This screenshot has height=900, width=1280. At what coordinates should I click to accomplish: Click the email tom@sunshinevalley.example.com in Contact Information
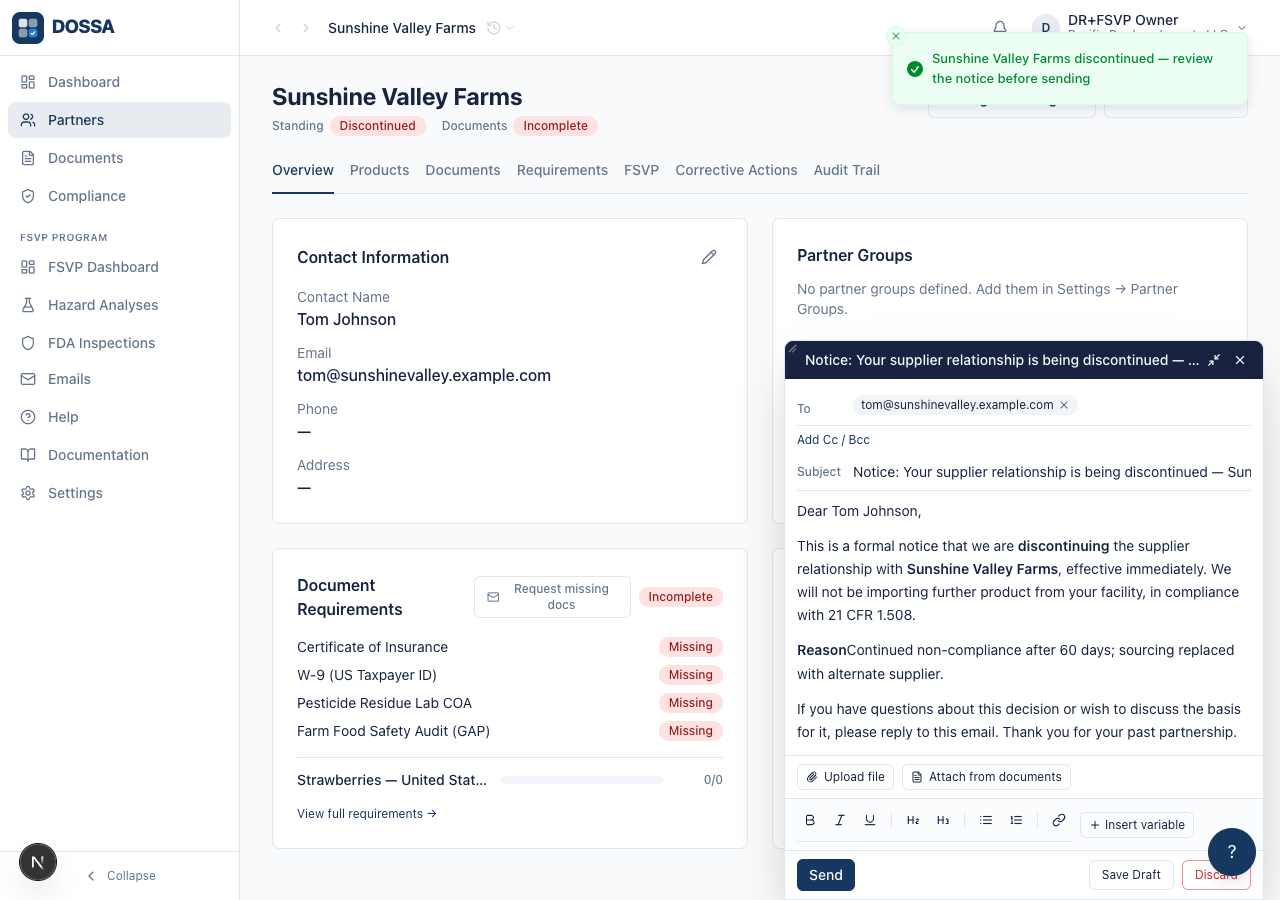[x=424, y=376]
